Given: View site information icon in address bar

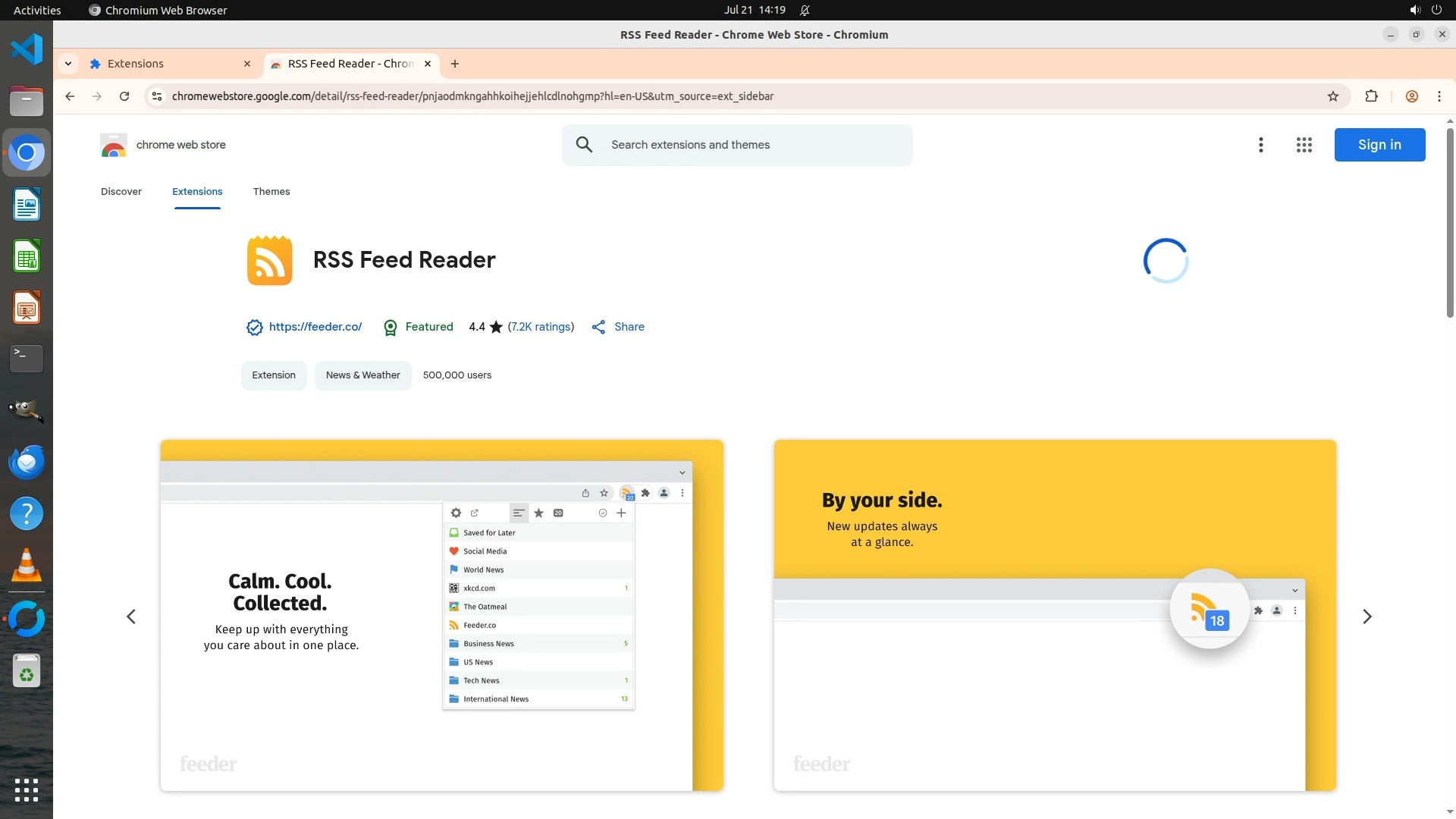Looking at the screenshot, I should click(157, 96).
